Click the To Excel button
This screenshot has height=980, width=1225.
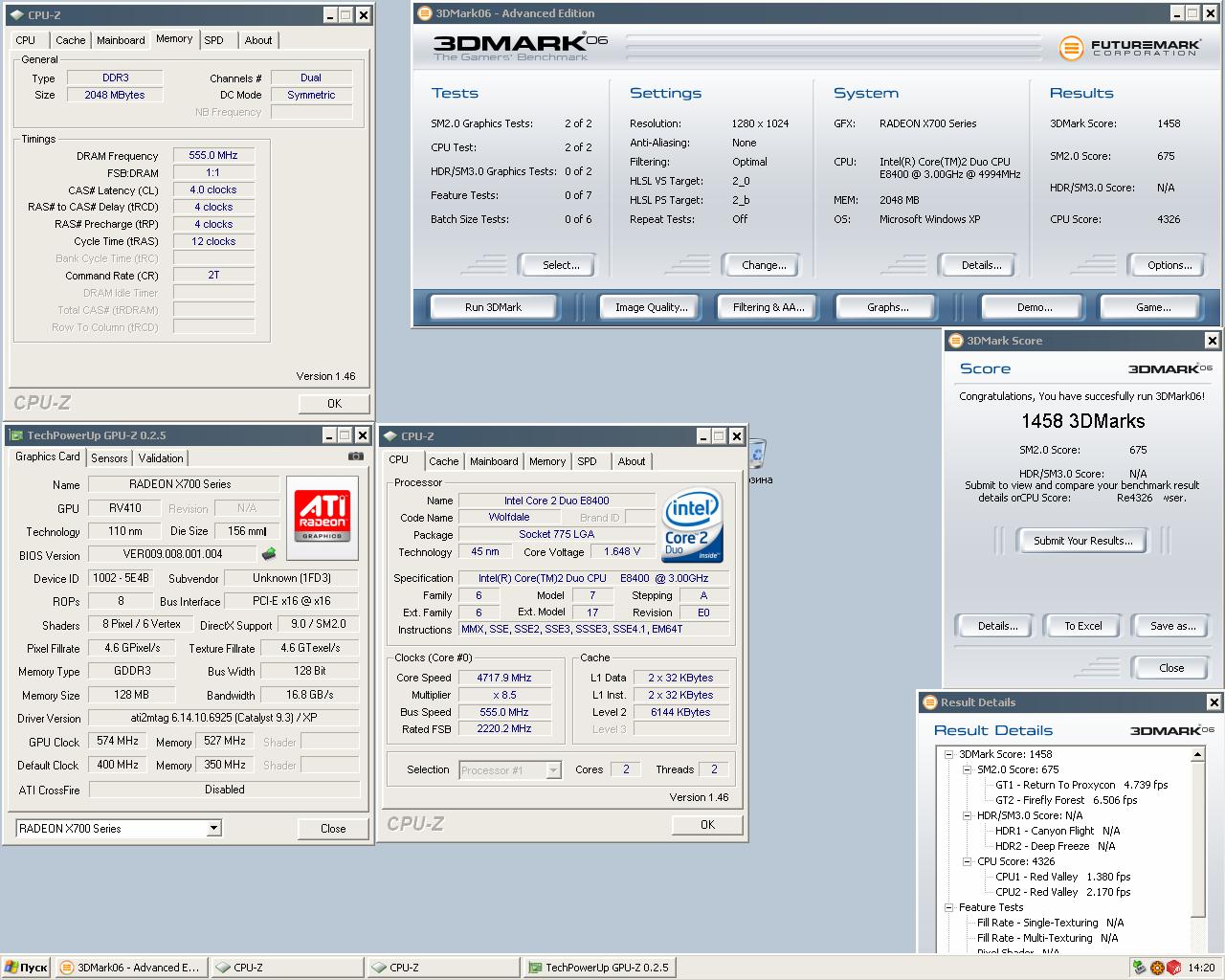coord(1083,626)
